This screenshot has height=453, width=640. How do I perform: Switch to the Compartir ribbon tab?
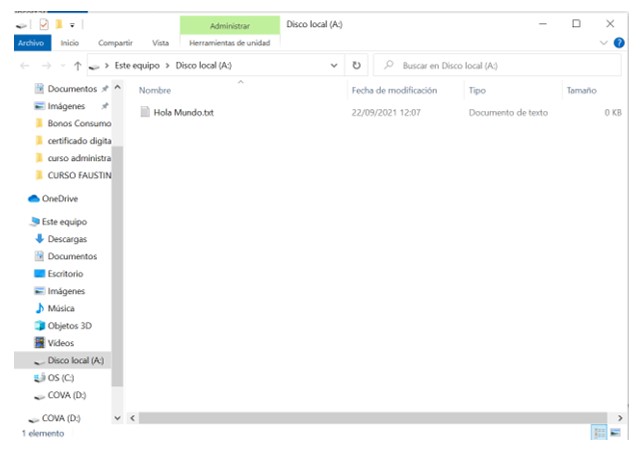[115, 43]
